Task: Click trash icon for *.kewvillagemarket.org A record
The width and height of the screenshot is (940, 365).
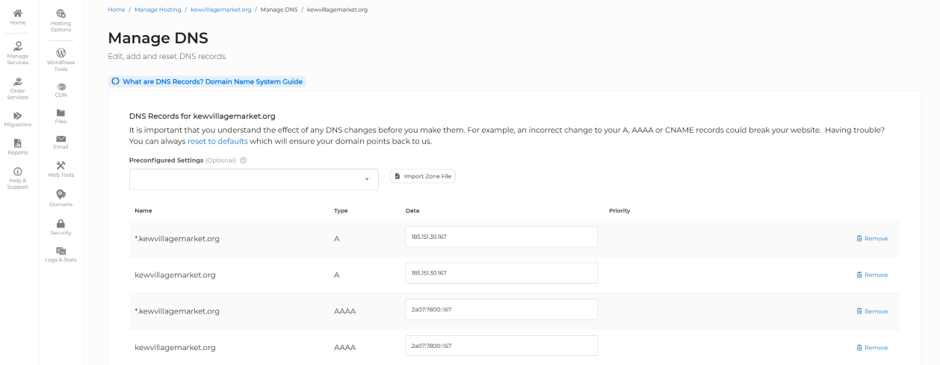Action: click(x=859, y=239)
